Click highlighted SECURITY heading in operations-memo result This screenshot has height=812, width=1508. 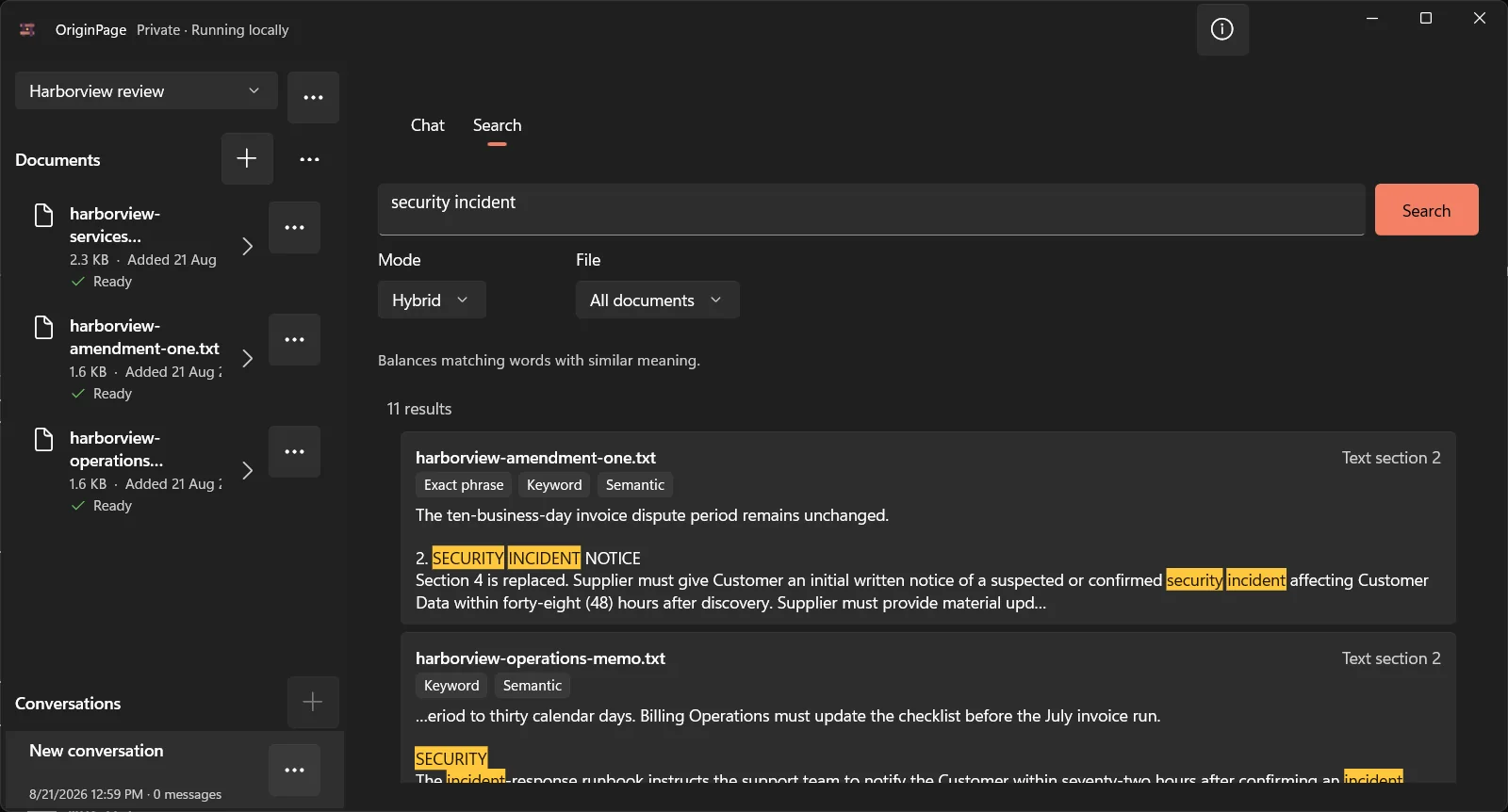[451, 758]
